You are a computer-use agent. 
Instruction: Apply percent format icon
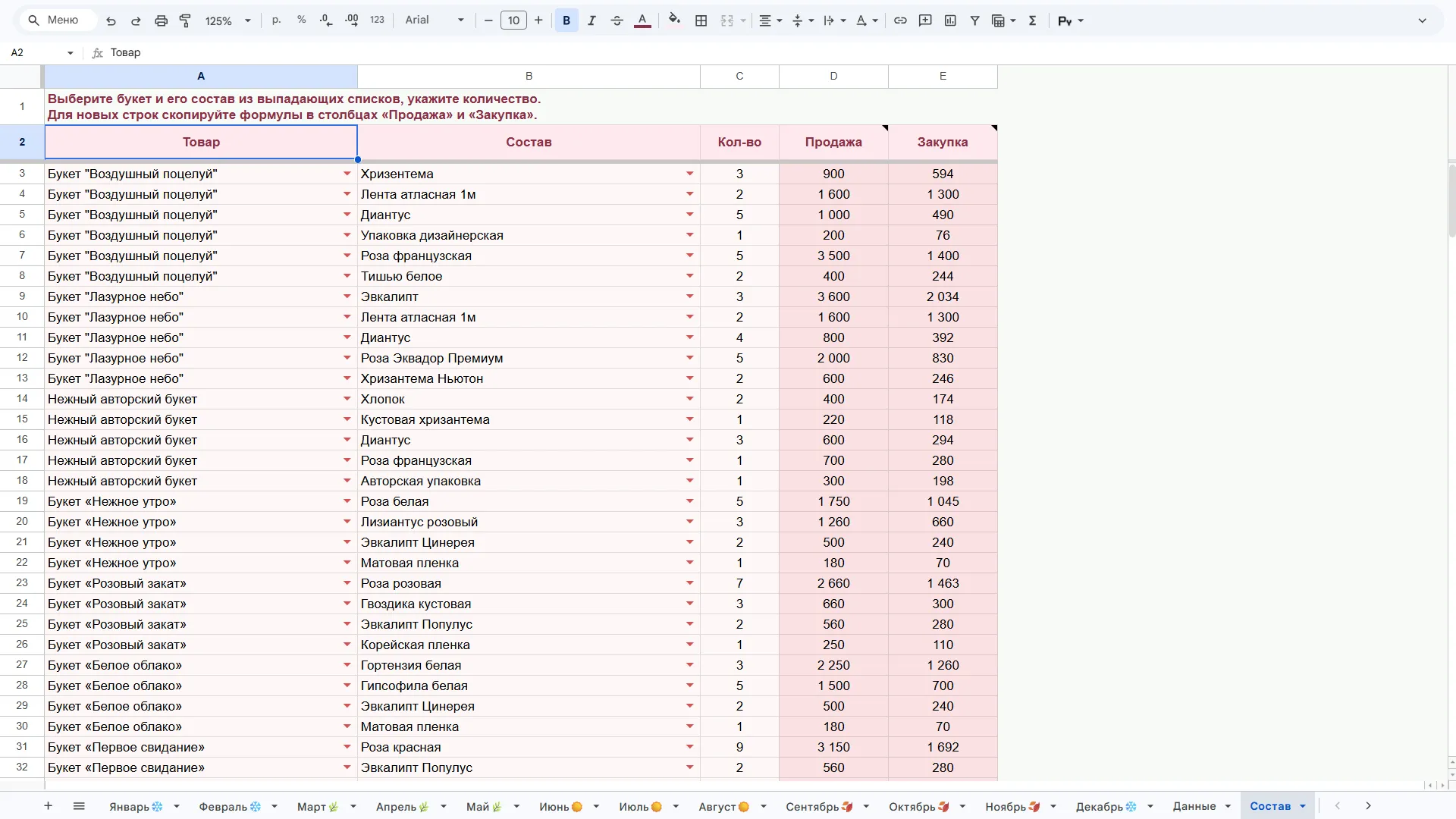coord(301,20)
